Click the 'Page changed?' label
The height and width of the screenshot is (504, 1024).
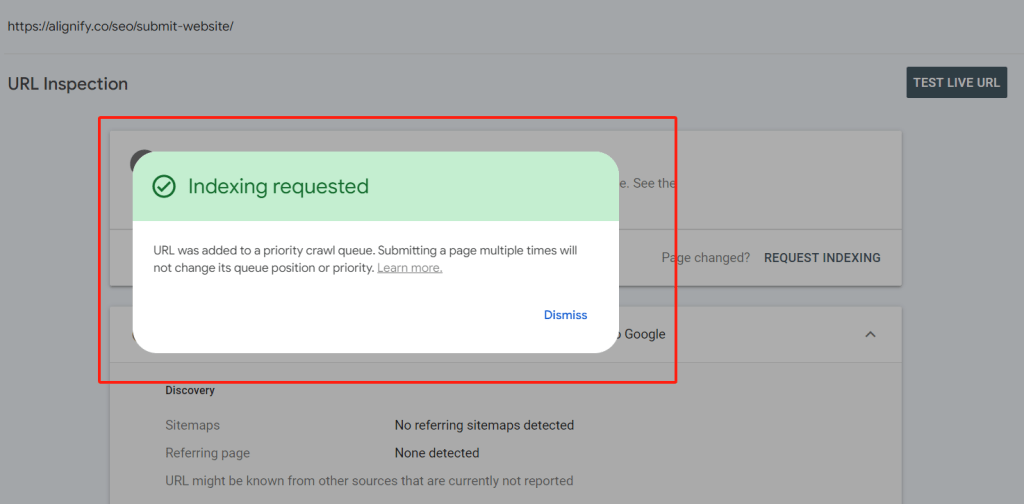(x=706, y=258)
